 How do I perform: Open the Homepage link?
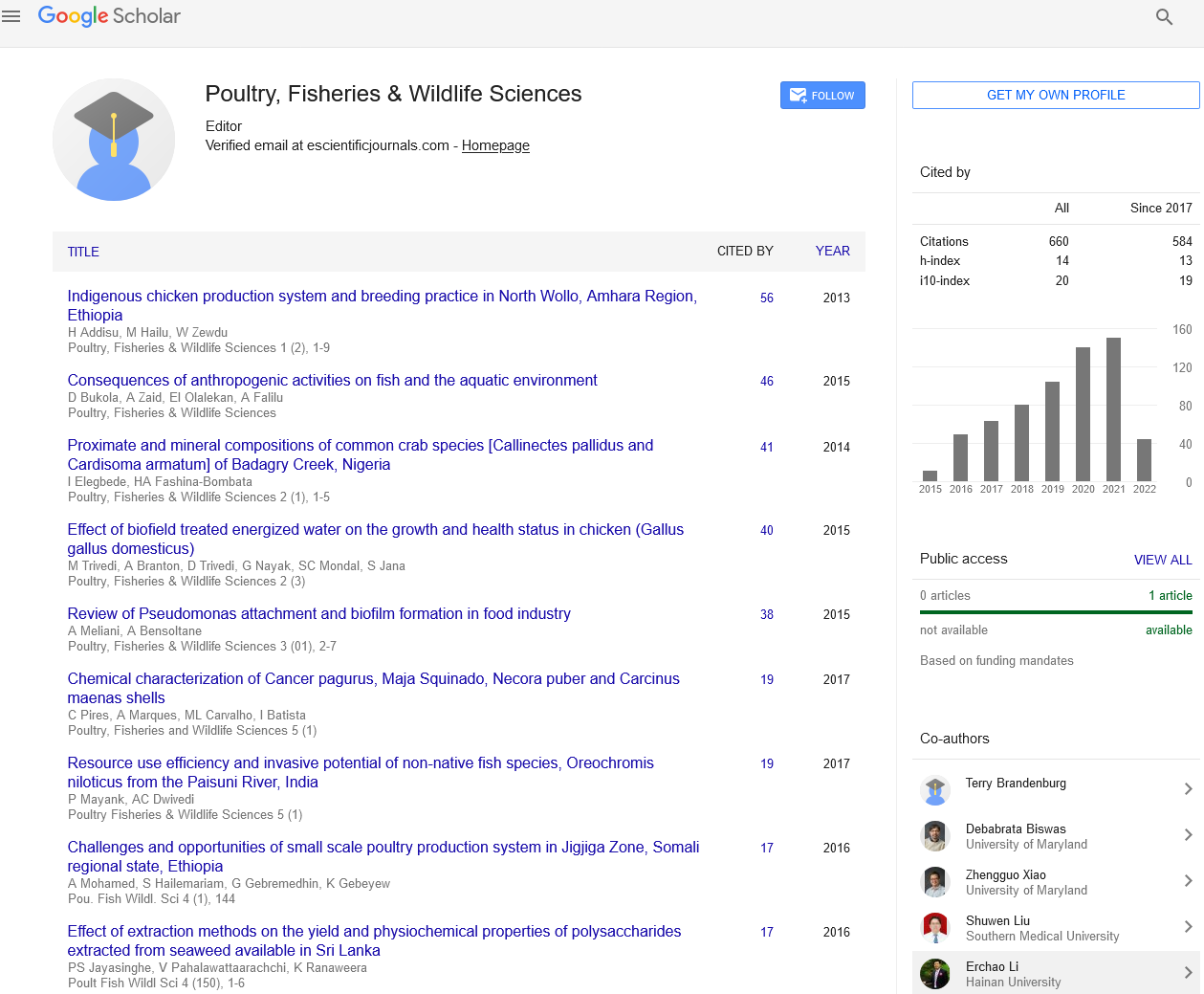click(495, 145)
